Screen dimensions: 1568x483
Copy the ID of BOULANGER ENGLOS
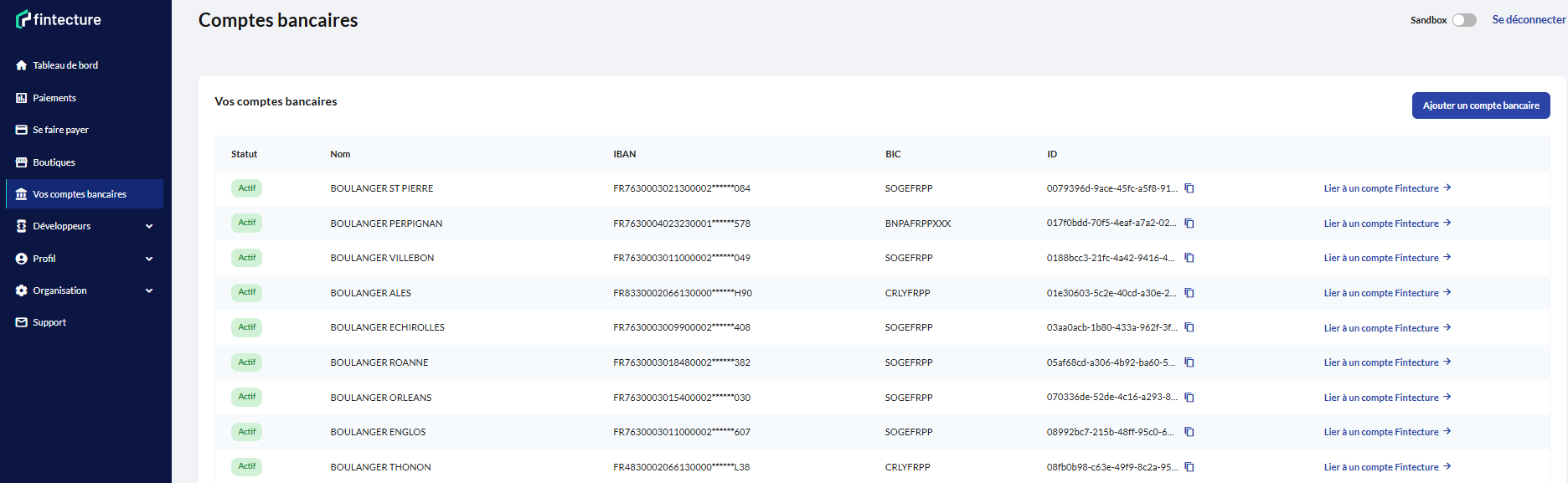pos(1189,432)
